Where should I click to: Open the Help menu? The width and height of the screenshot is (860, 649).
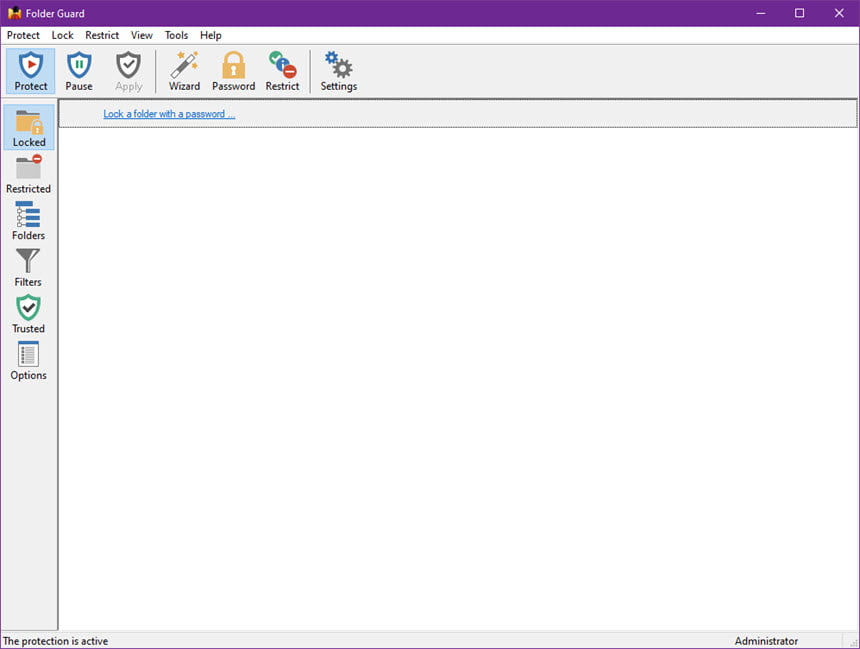[x=211, y=35]
